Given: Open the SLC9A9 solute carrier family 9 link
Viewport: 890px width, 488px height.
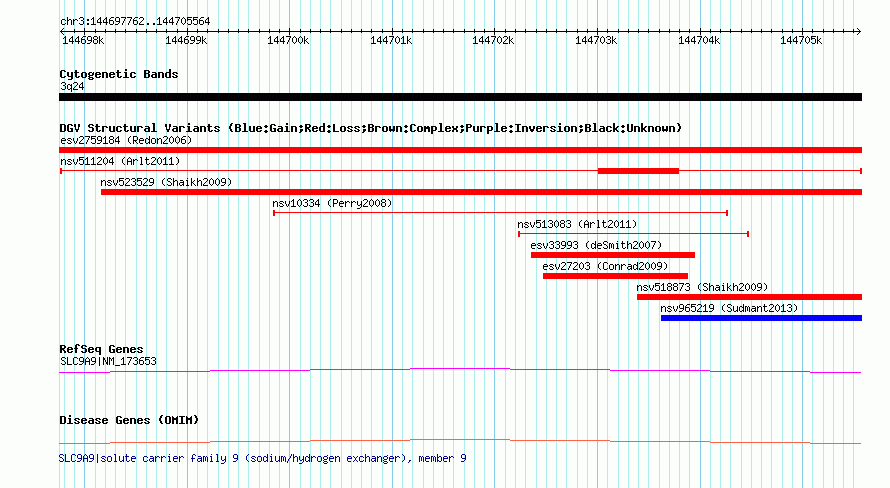Looking at the screenshot, I should (x=262, y=458).
